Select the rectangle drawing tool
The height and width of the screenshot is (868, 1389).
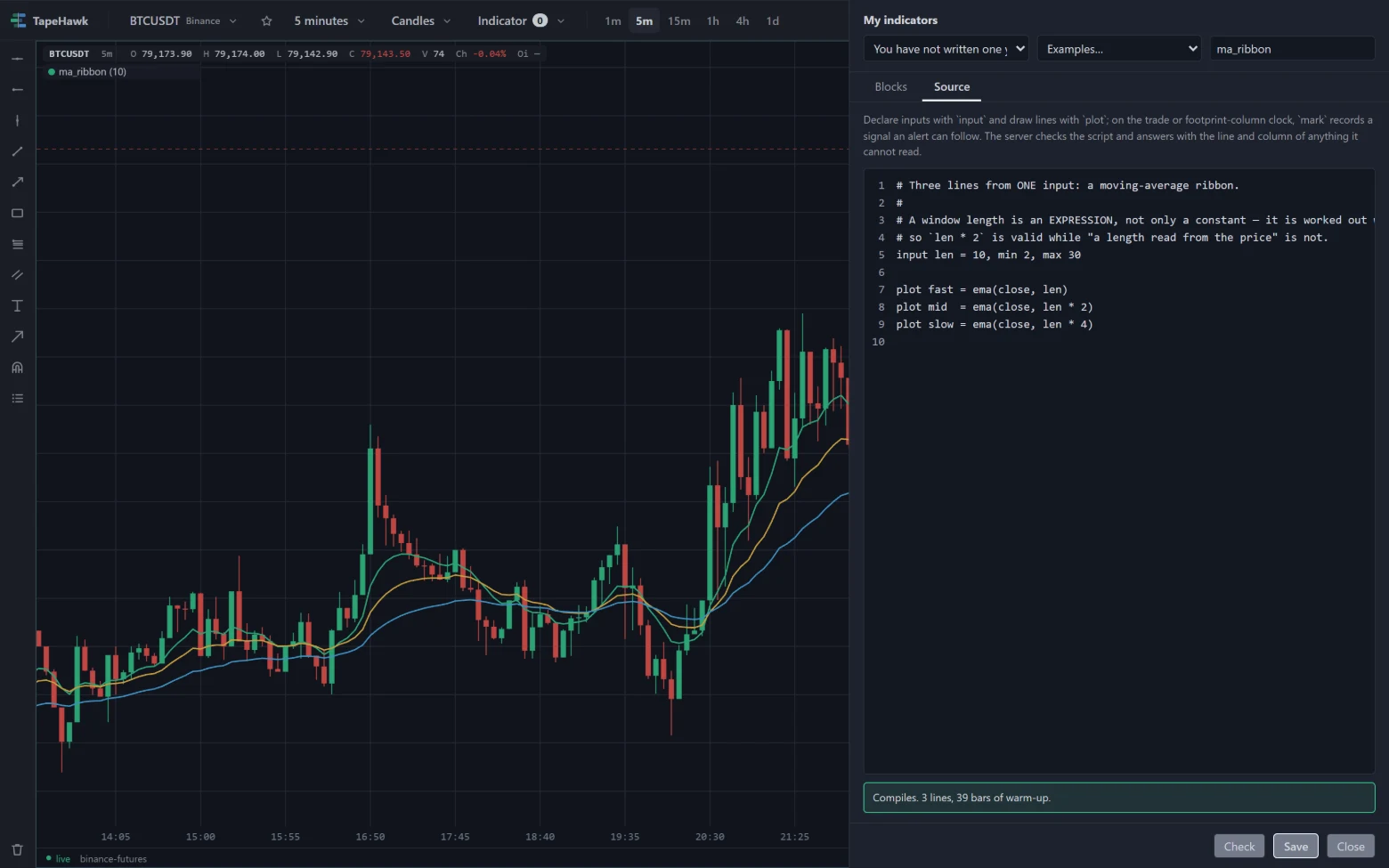pos(17,214)
